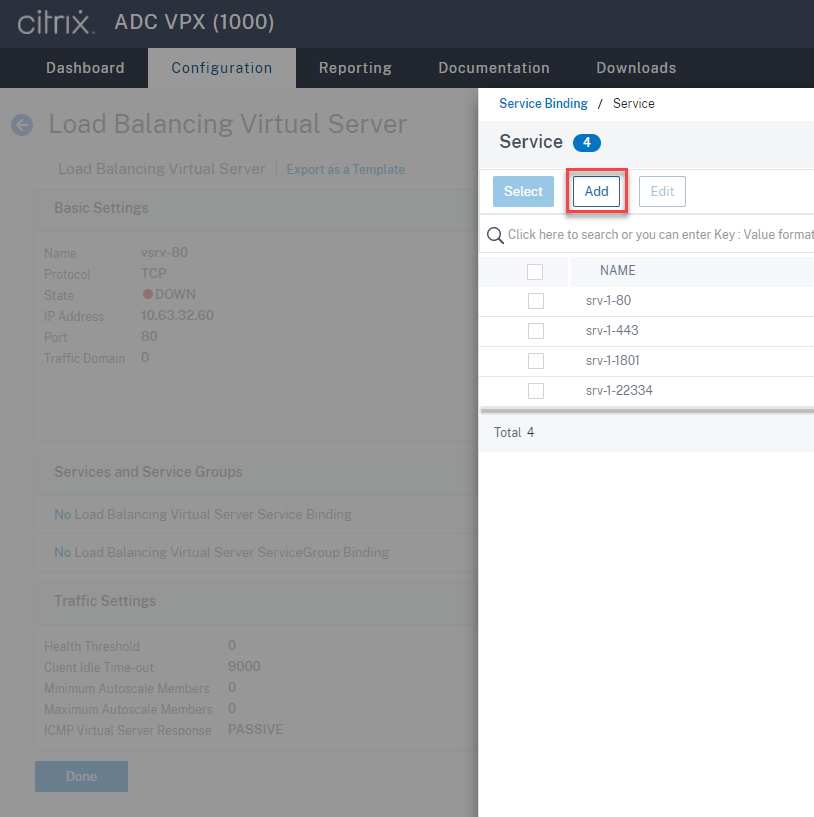Check the checkbox for srv-1-22334
814x817 pixels.
535,390
